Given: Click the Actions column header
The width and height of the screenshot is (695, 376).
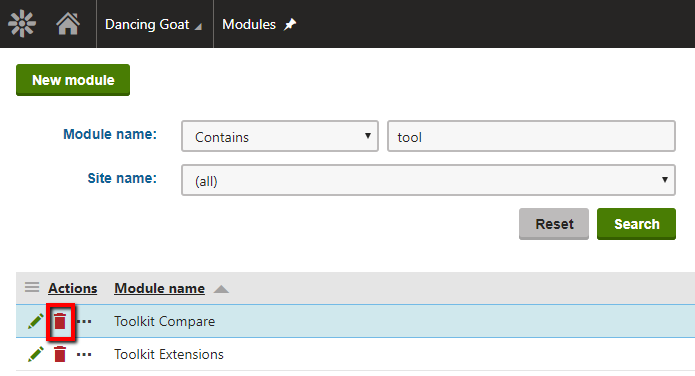Looking at the screenshot, I should (x=73, y=288).
